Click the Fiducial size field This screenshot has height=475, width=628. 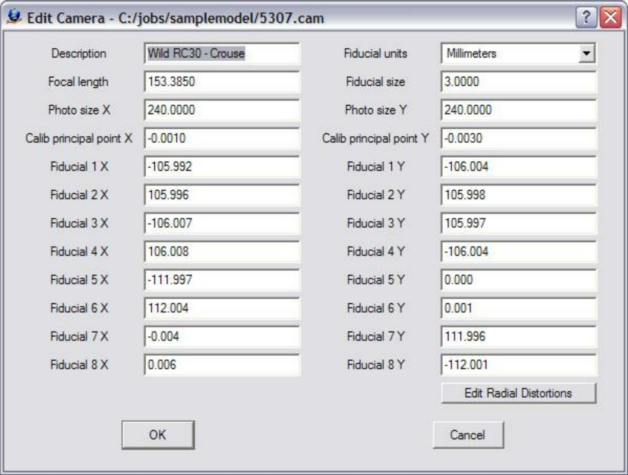[x=517, y=81]
